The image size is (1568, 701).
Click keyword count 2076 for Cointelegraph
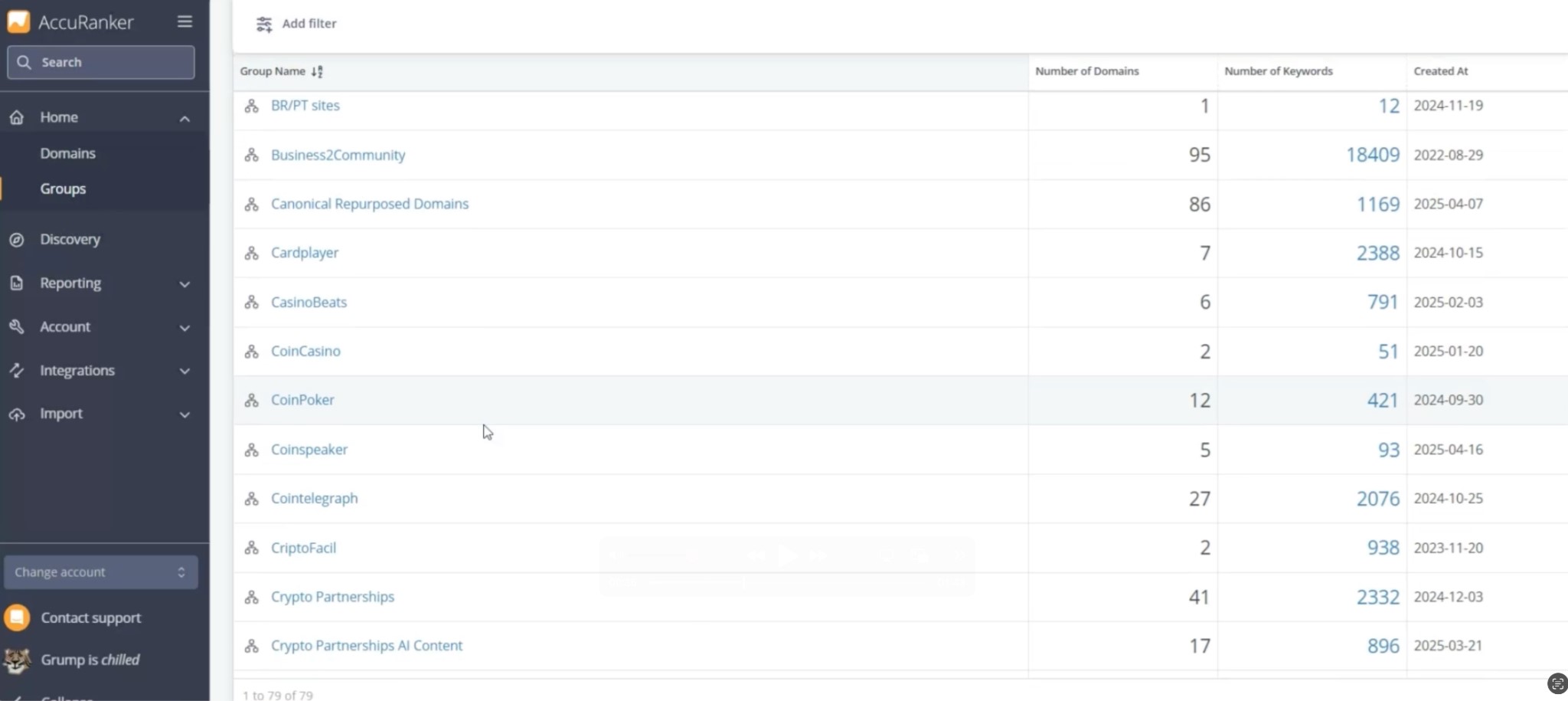pos(1377,499)
